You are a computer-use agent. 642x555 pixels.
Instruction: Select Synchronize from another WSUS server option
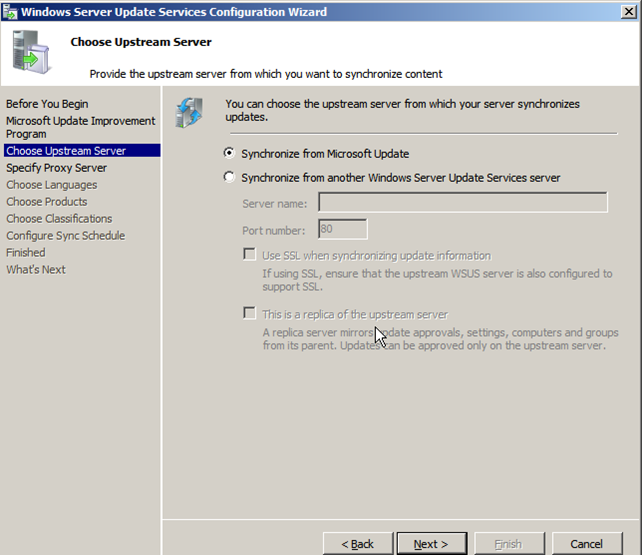(230, 178)
